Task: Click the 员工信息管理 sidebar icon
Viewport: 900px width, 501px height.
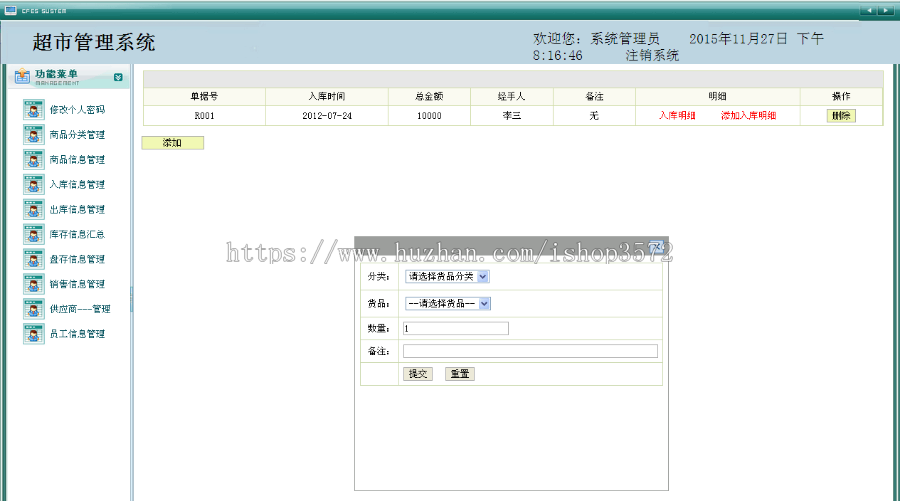Action: [x=33, y=334]
